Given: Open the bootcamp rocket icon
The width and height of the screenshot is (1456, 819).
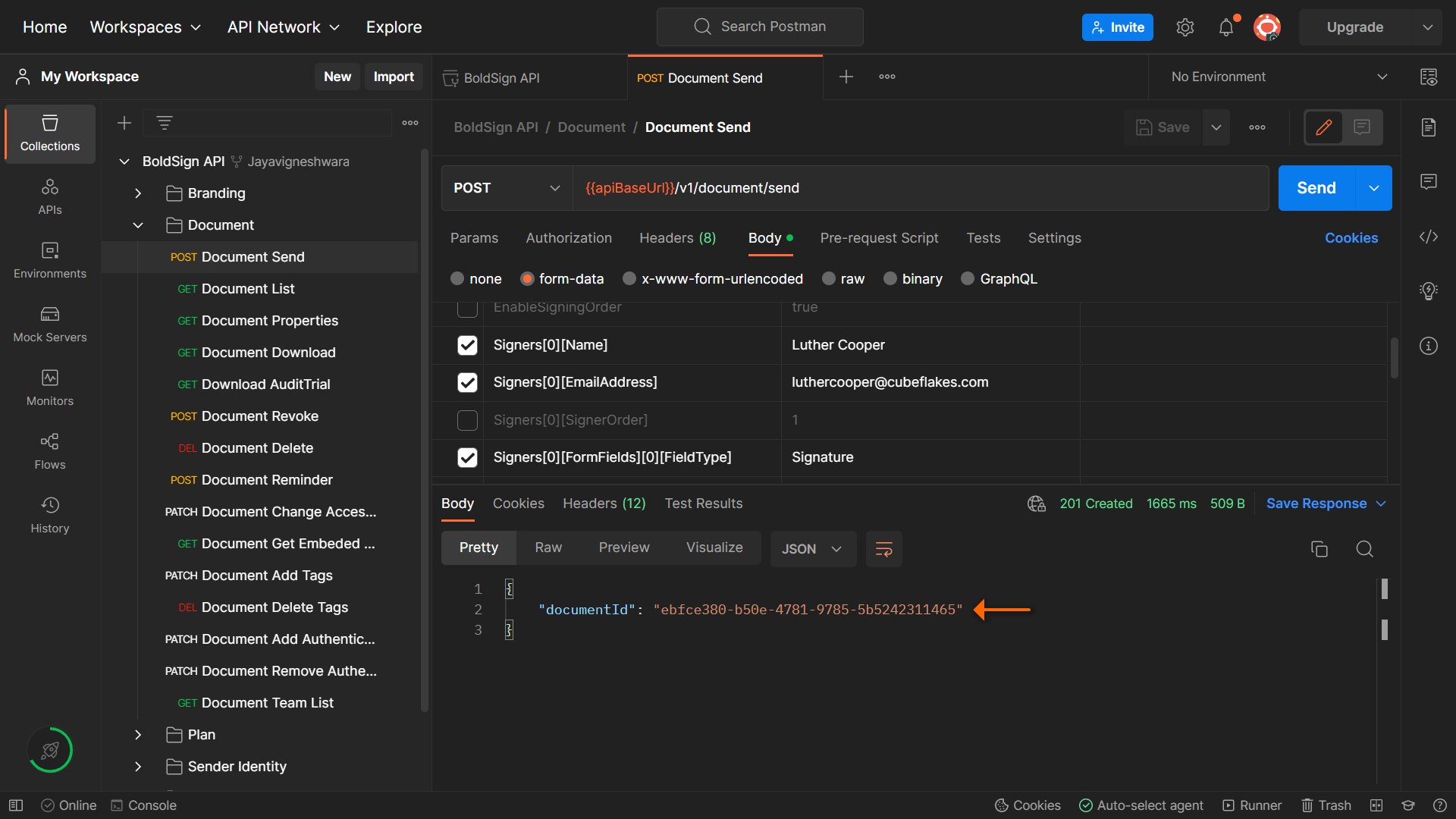Looking at the screenshot, I should [x=50, y=750].
